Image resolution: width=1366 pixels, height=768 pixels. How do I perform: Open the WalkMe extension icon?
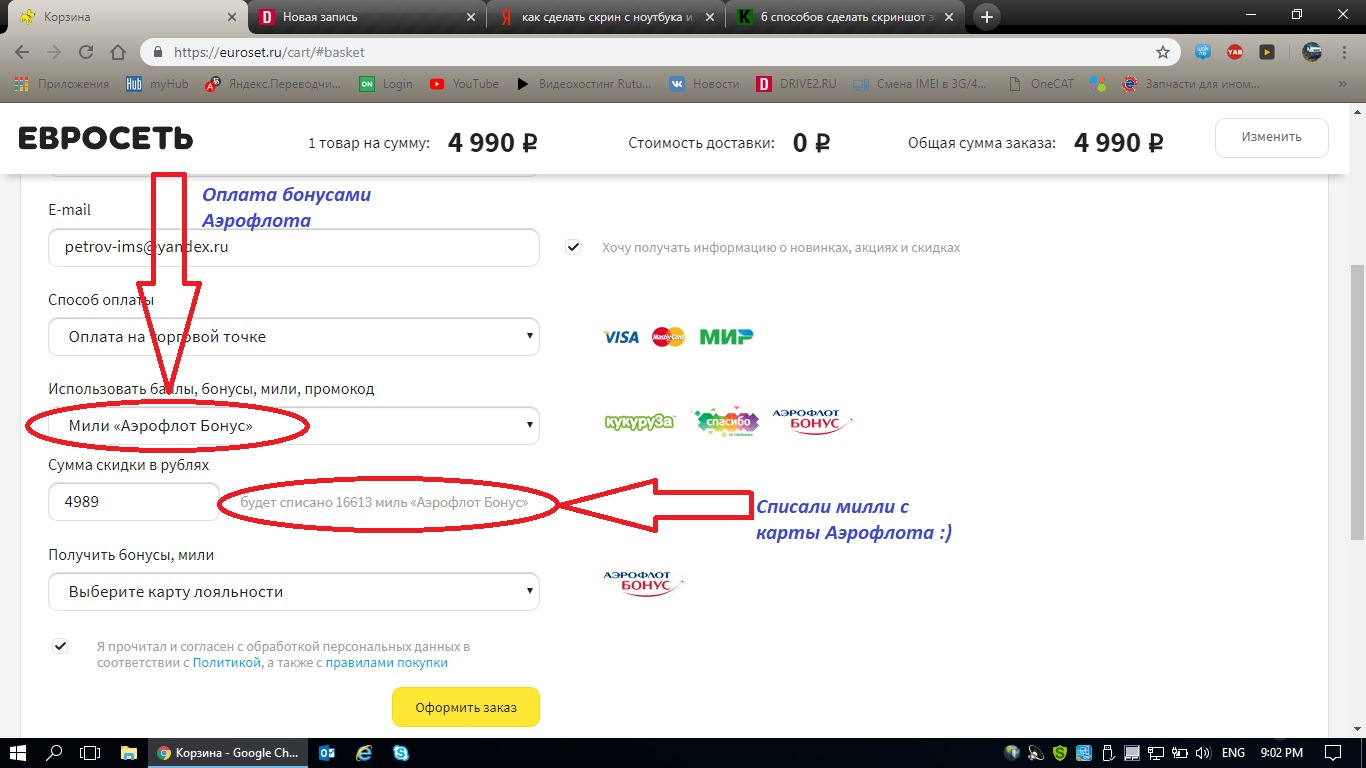coord(1204,52)
